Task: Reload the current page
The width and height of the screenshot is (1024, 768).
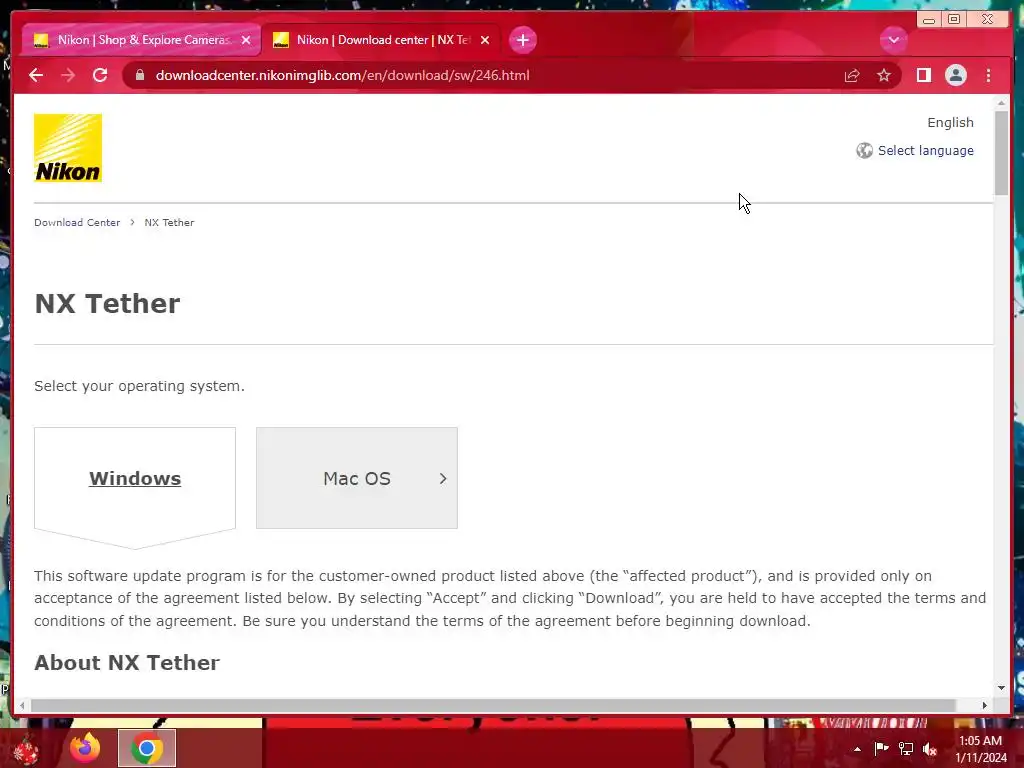Action: 100,75
